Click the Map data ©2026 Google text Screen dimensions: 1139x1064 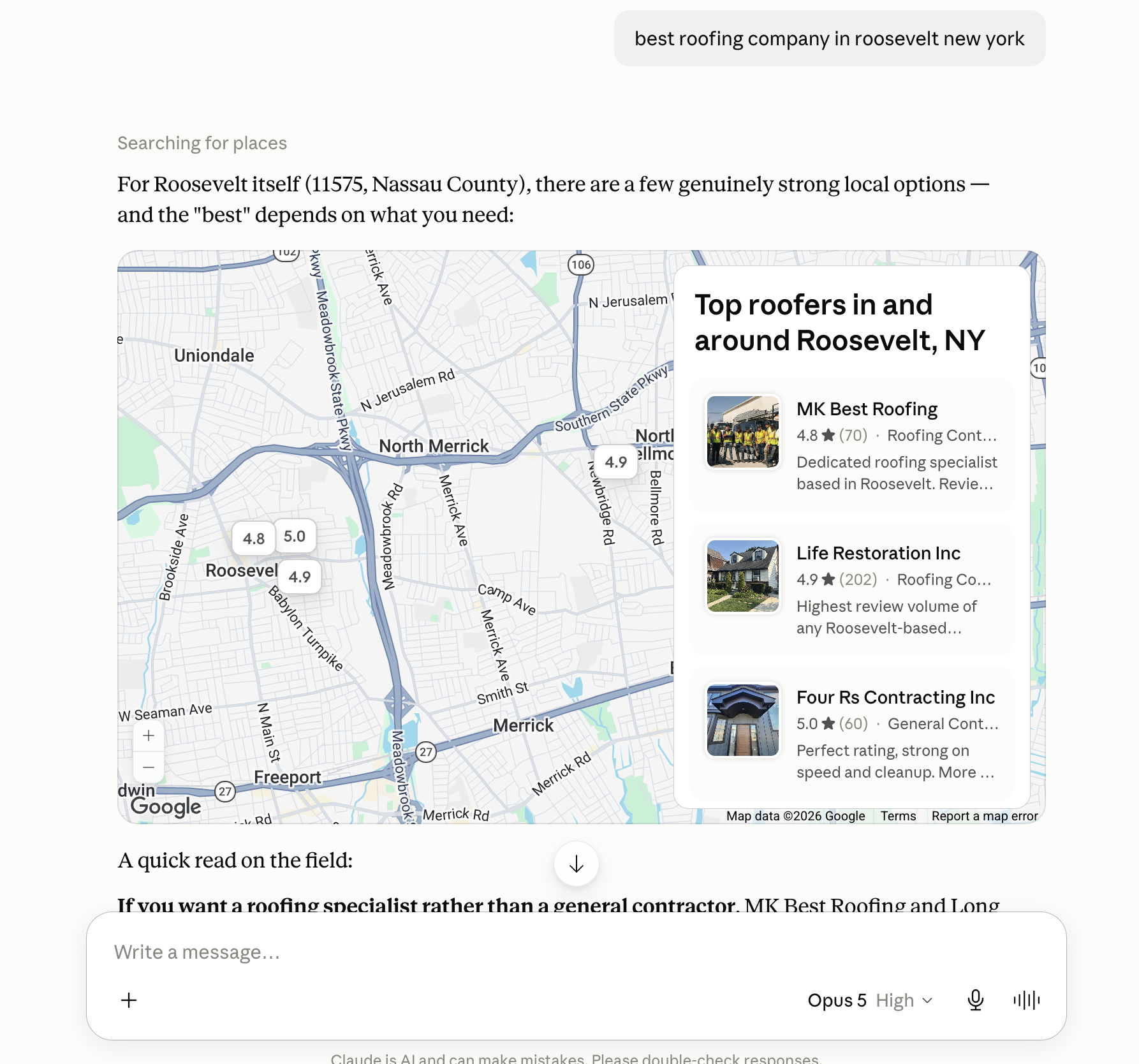click(795, 816)
